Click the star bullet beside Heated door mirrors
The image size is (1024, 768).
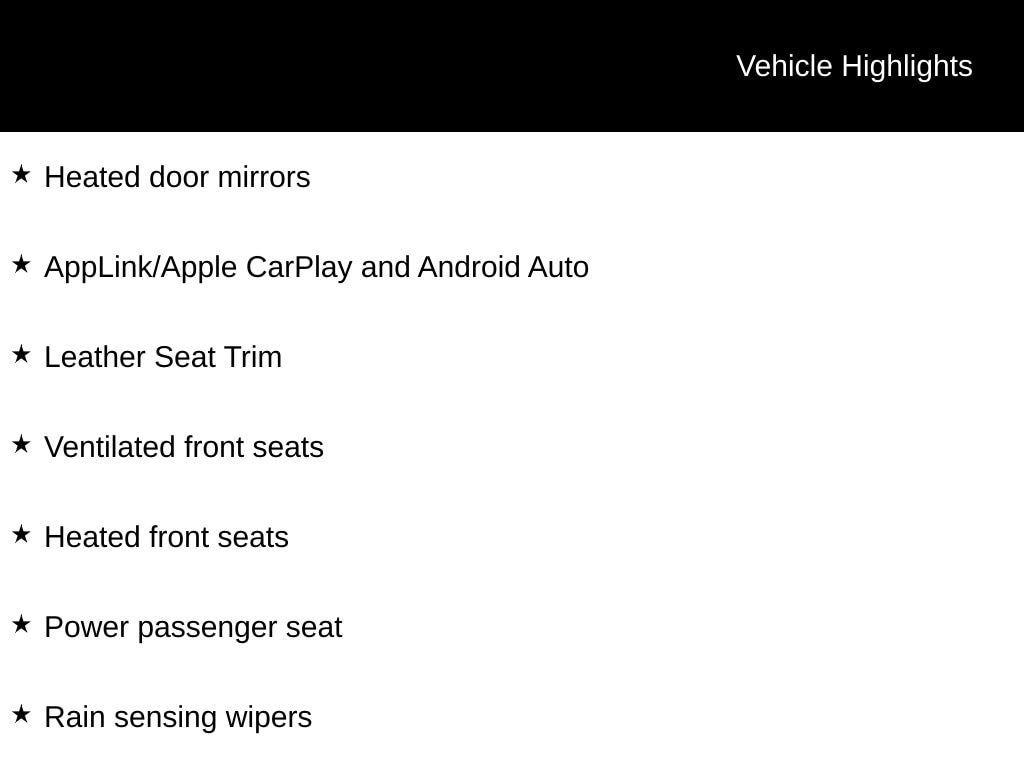tap(21, 175)
